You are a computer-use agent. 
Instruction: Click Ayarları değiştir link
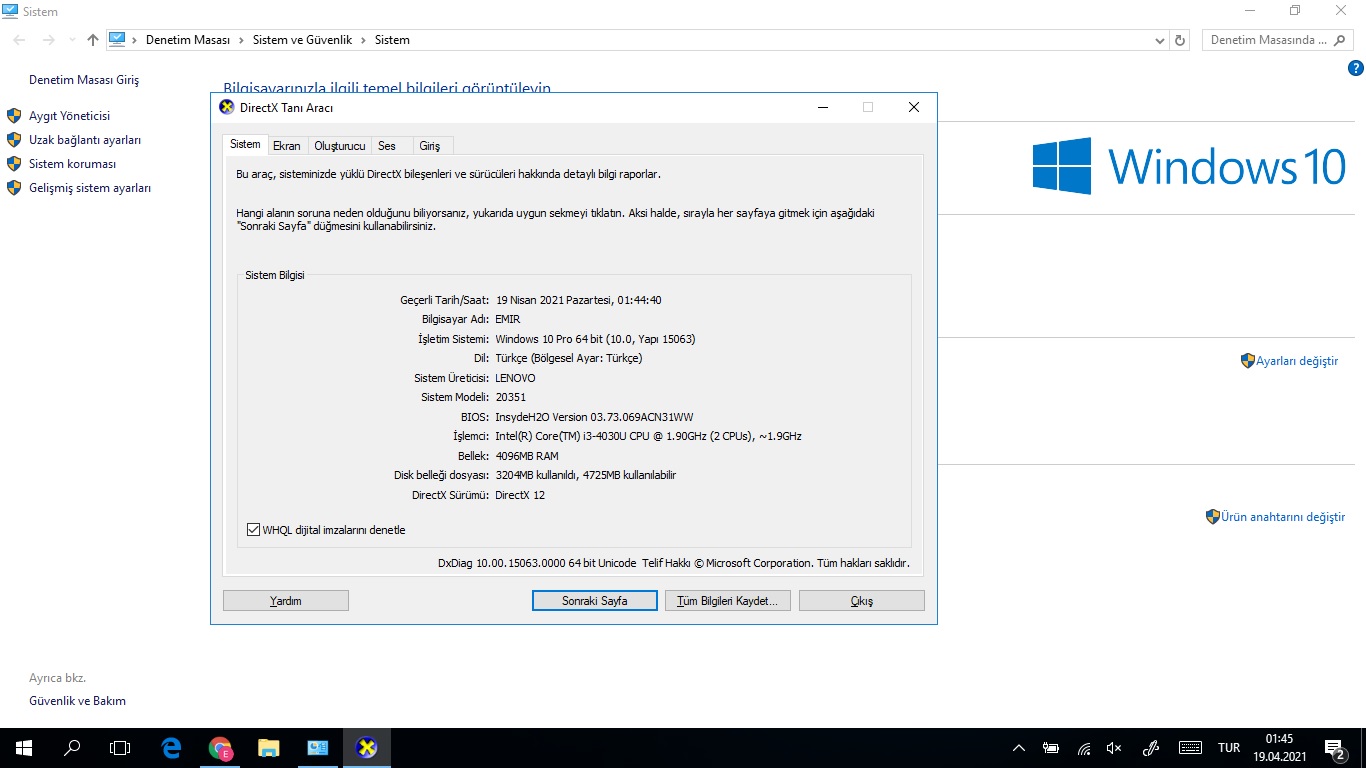tap(1297, 361)
